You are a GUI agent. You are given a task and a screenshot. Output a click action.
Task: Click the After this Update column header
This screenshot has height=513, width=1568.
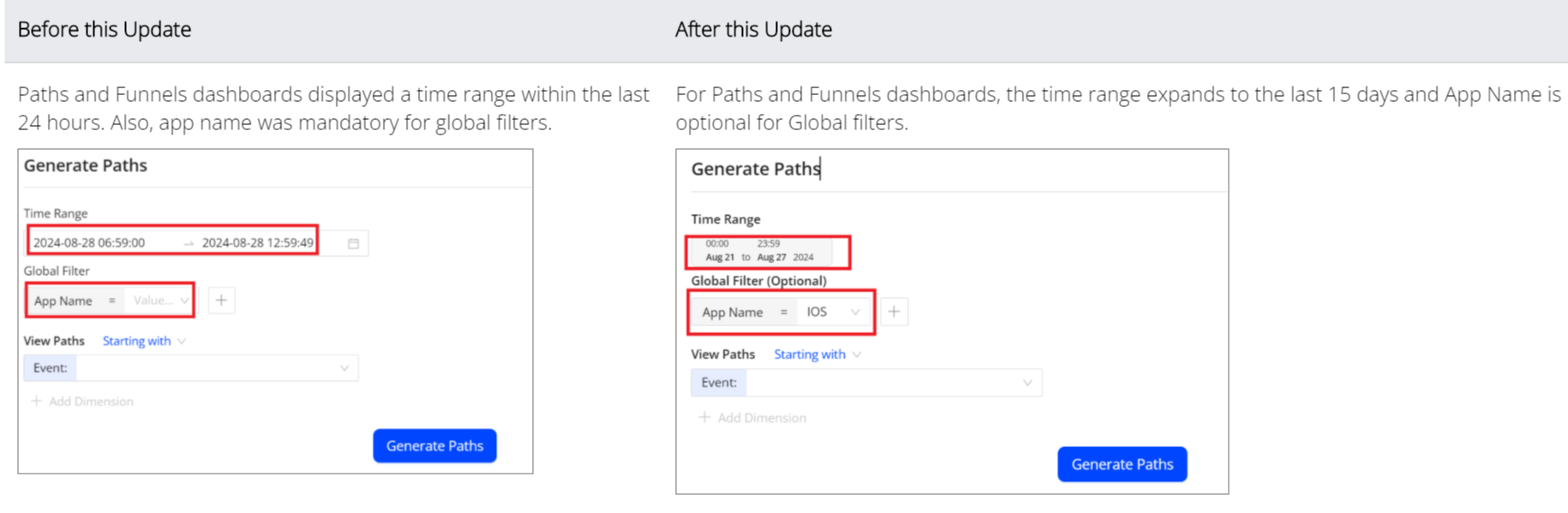pyautogui.click(x=753, y=30)
